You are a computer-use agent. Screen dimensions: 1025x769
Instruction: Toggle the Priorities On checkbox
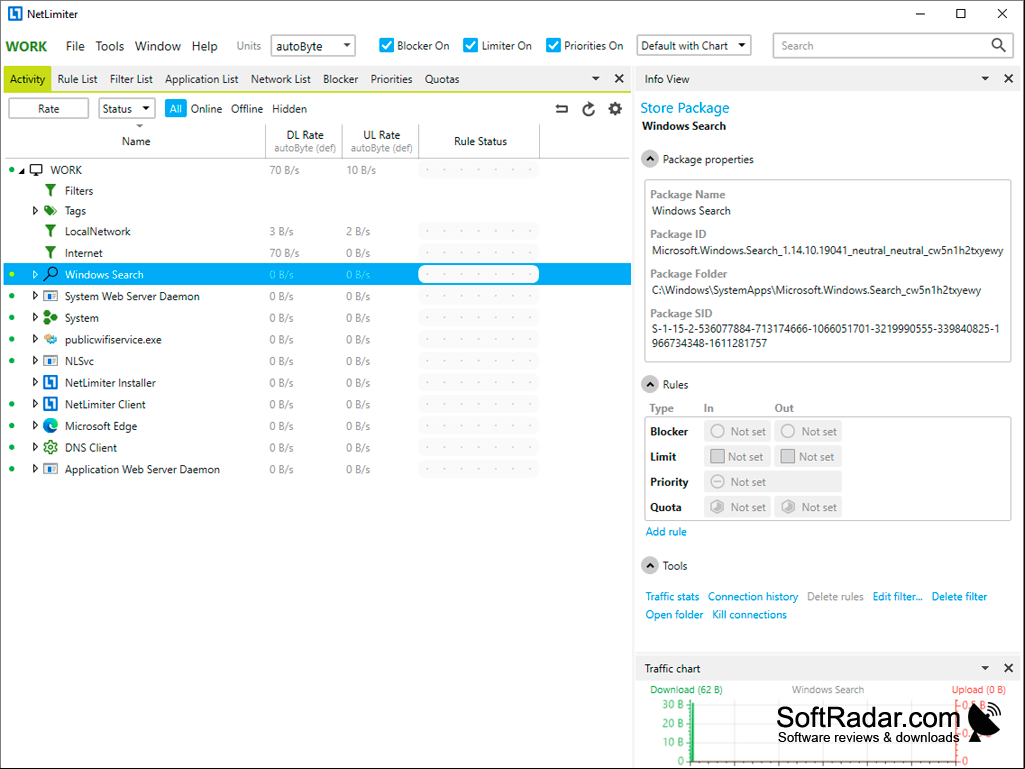click(x=553, y=45)
